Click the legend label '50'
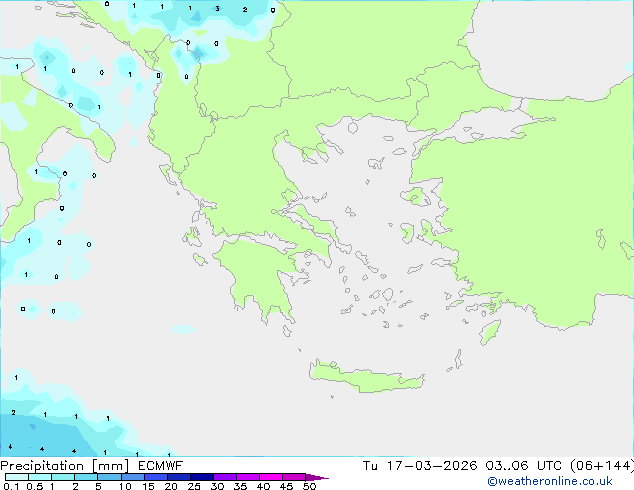The image size is (634, 490). 309,486
